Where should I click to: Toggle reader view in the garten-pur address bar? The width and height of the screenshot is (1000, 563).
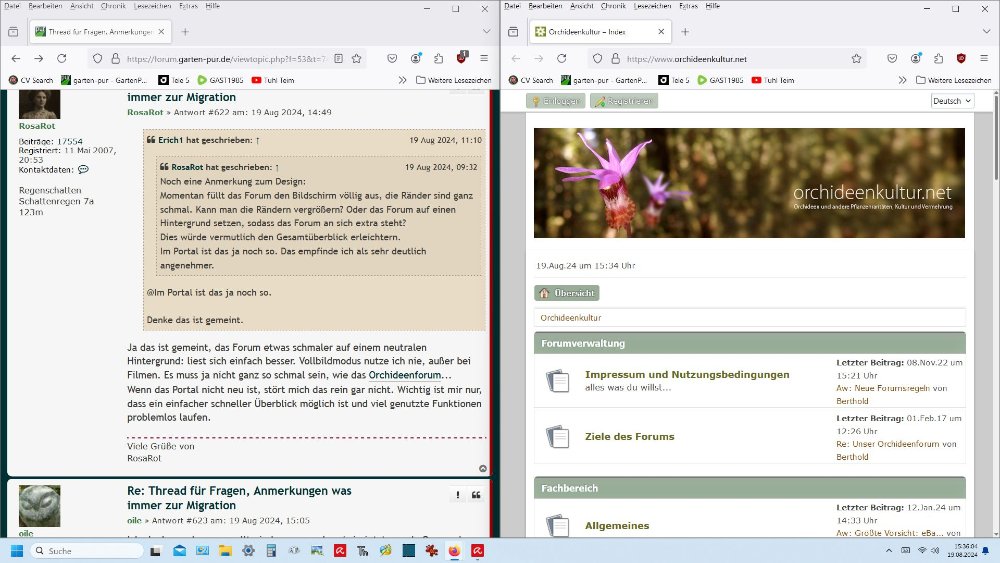[x=336, y=58]
